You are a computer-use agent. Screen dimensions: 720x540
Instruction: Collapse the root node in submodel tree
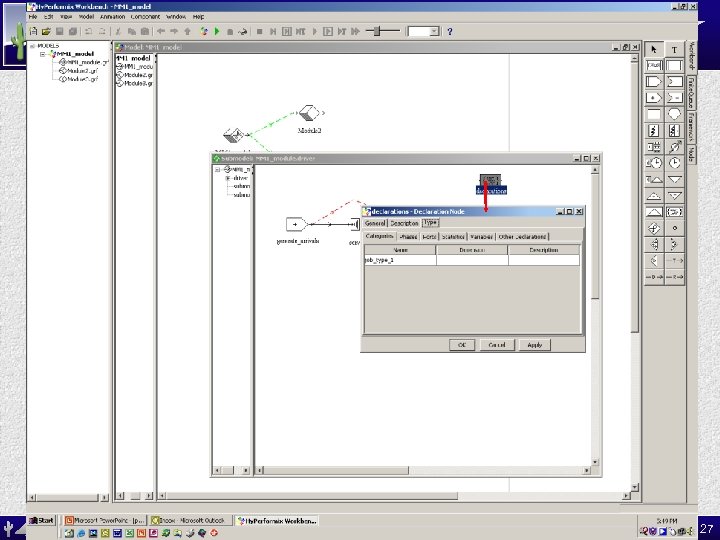218,169
